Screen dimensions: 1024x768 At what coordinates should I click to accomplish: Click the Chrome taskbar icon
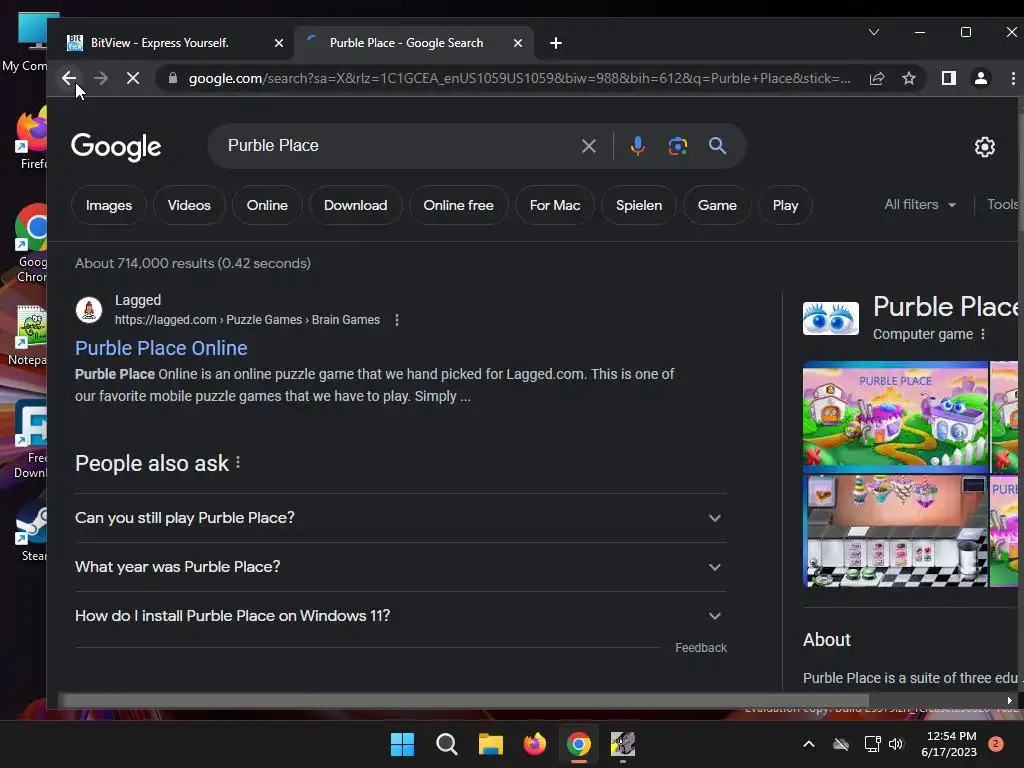[579, 744]
